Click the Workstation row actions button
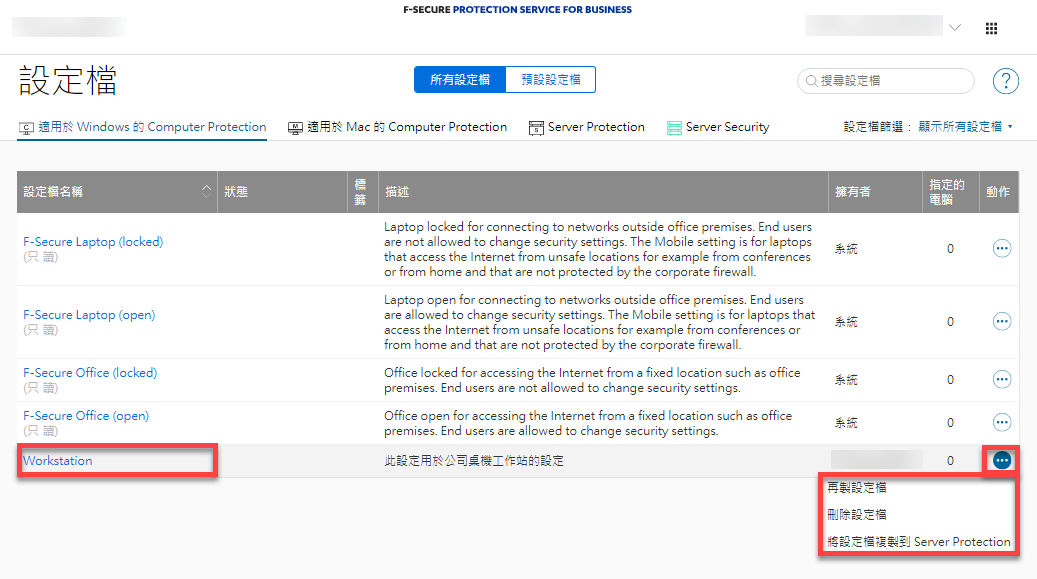Viewport: 1037px width, 579px height. click(1001, 460)
